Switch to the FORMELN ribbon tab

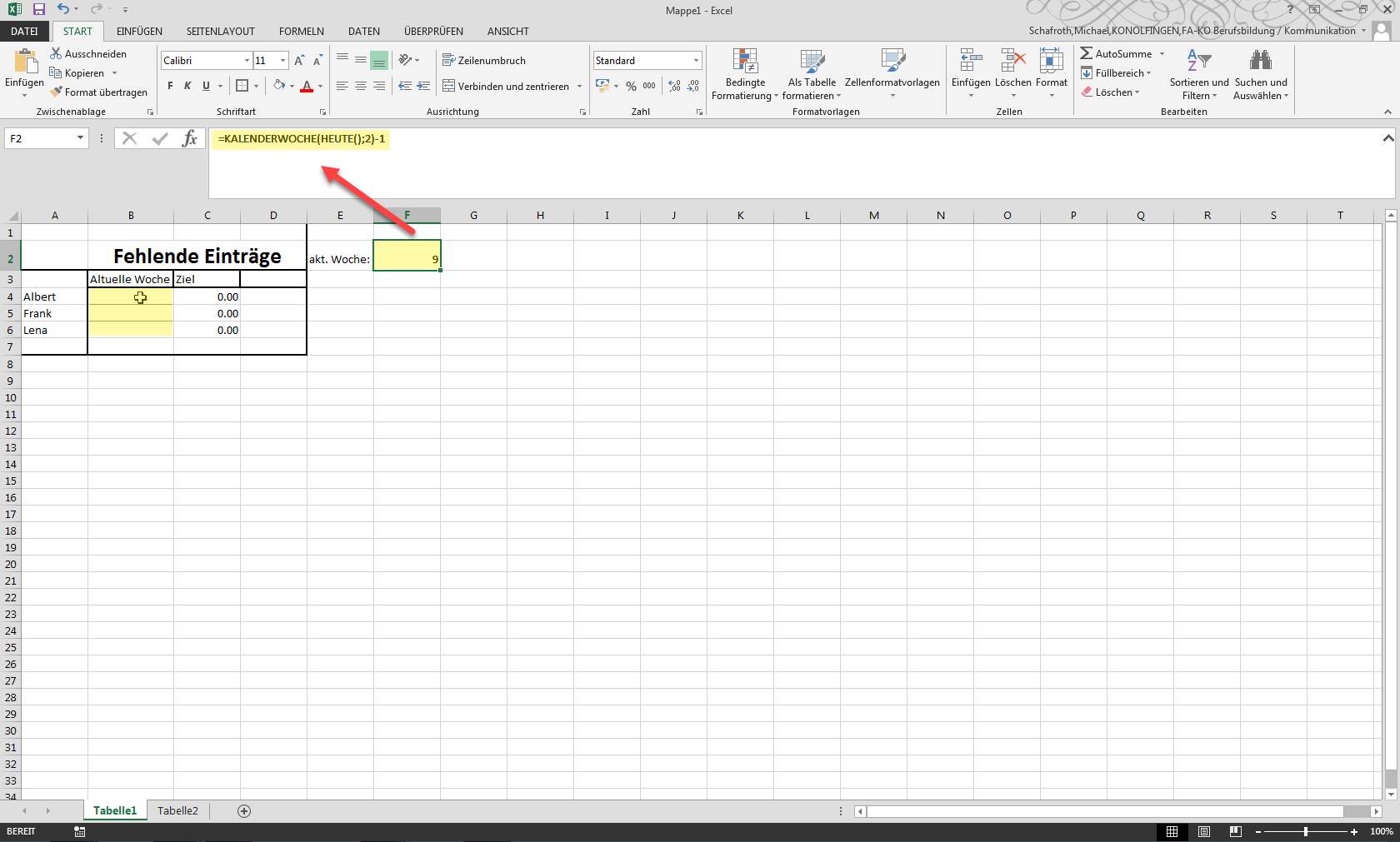pos(301,31)
